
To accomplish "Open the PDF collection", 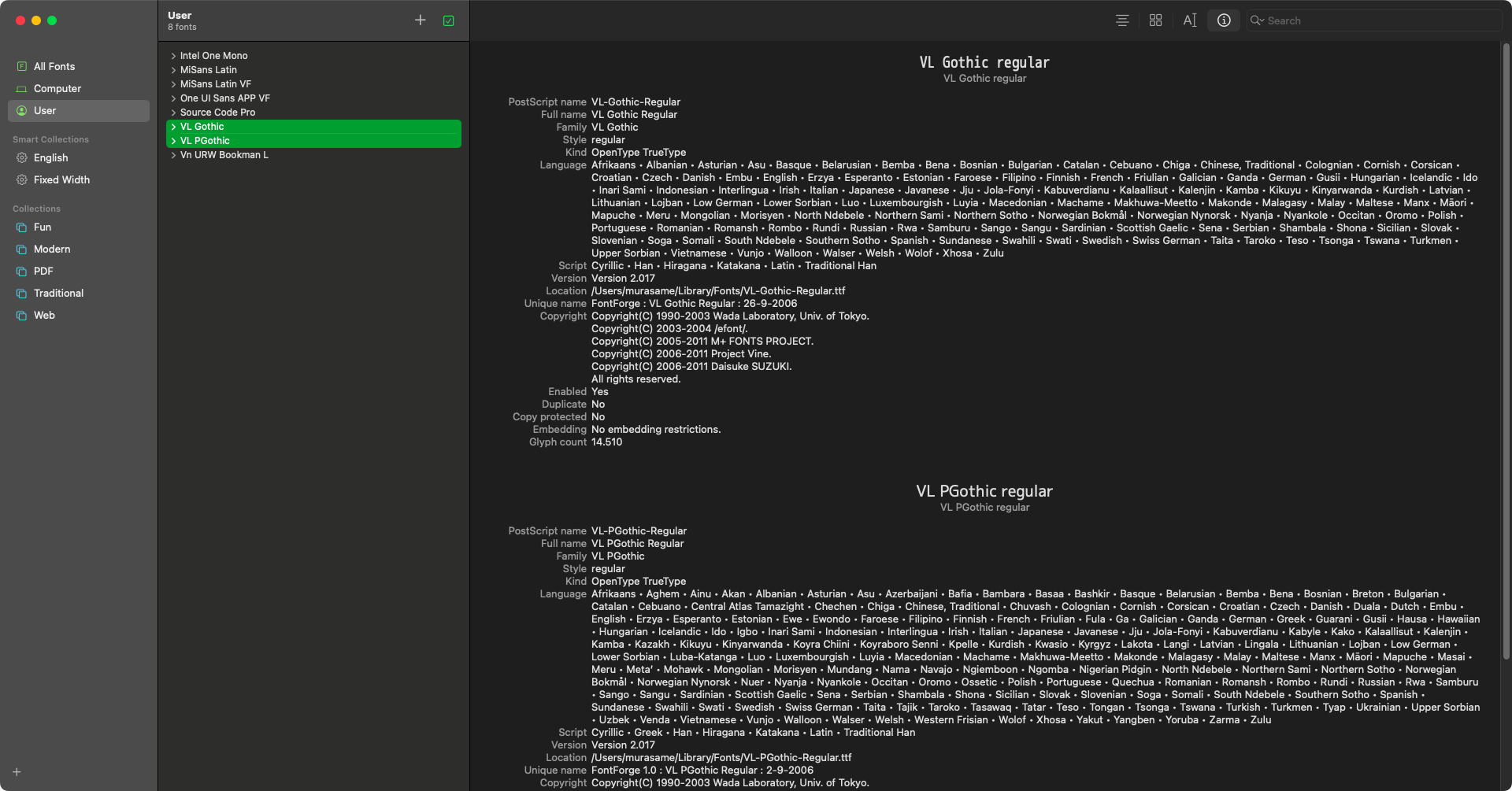I will (x=43, y=272).
